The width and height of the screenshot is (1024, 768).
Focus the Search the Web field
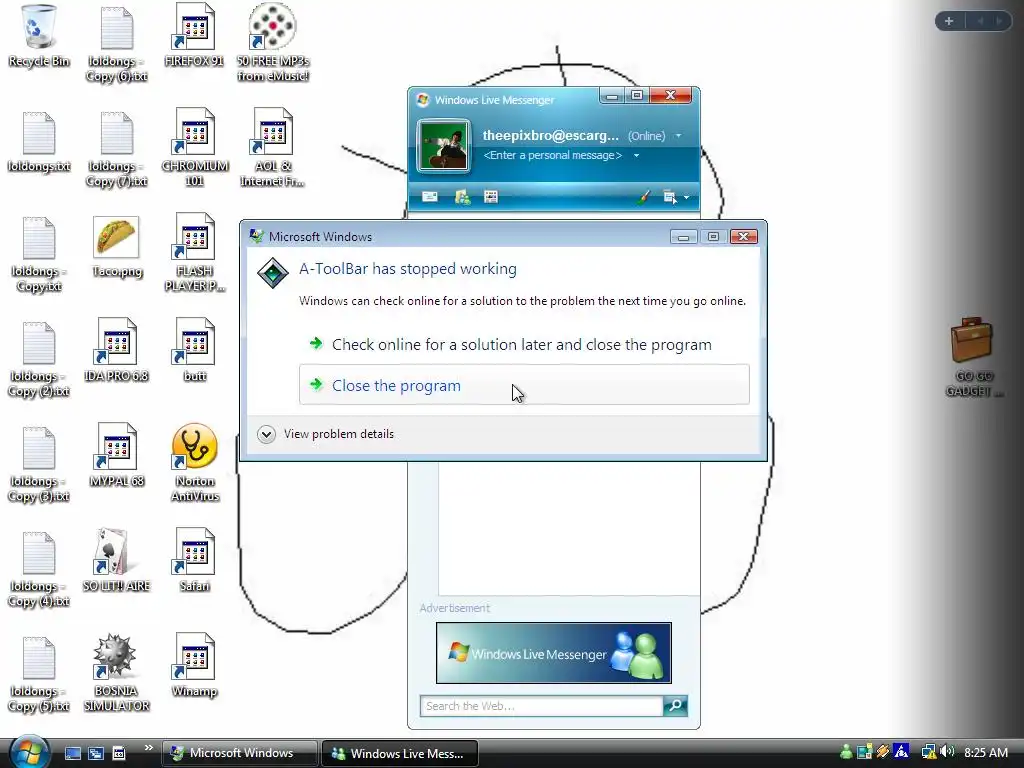point(541,705)
